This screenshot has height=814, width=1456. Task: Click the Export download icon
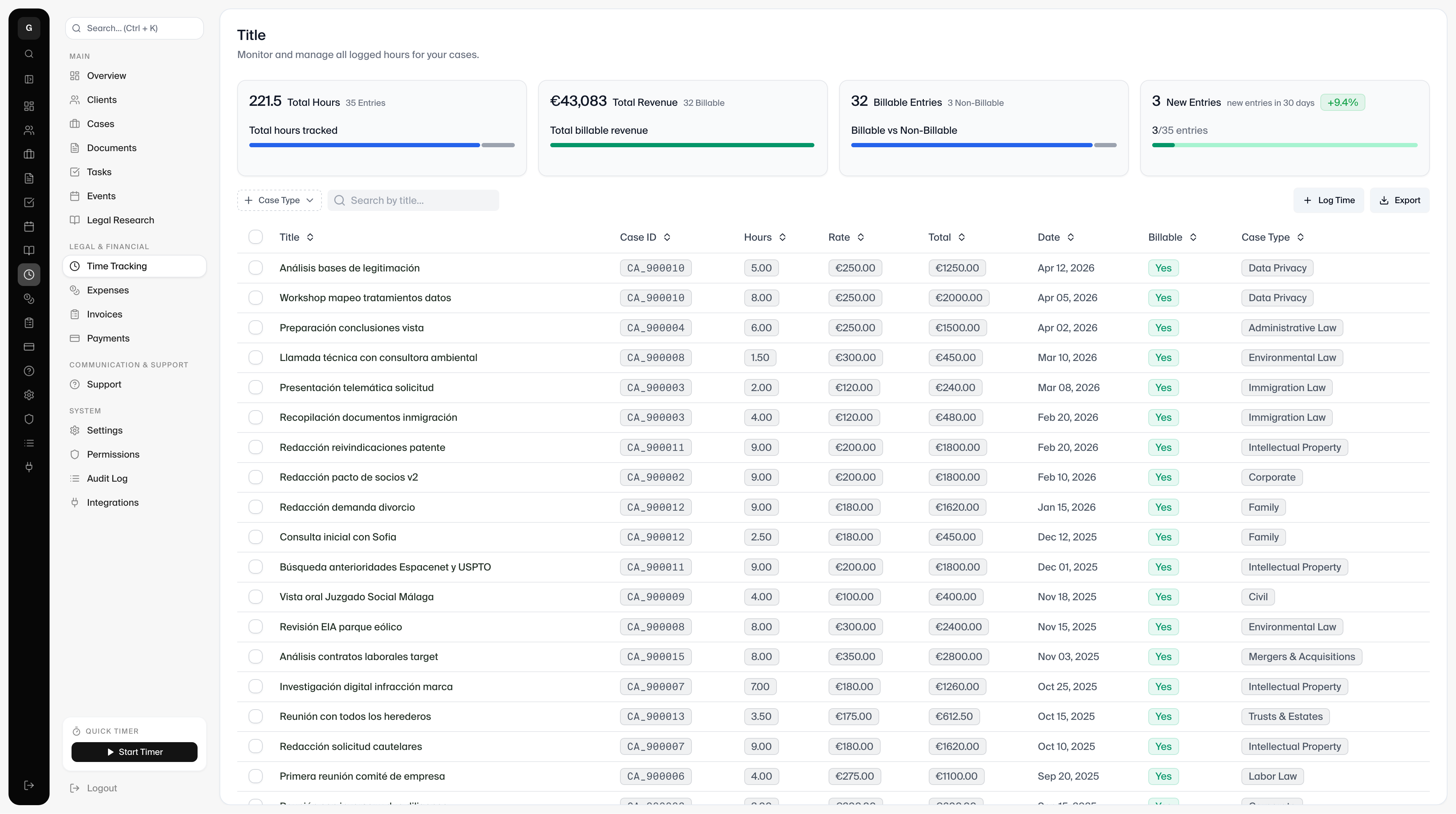[1384, 201]
